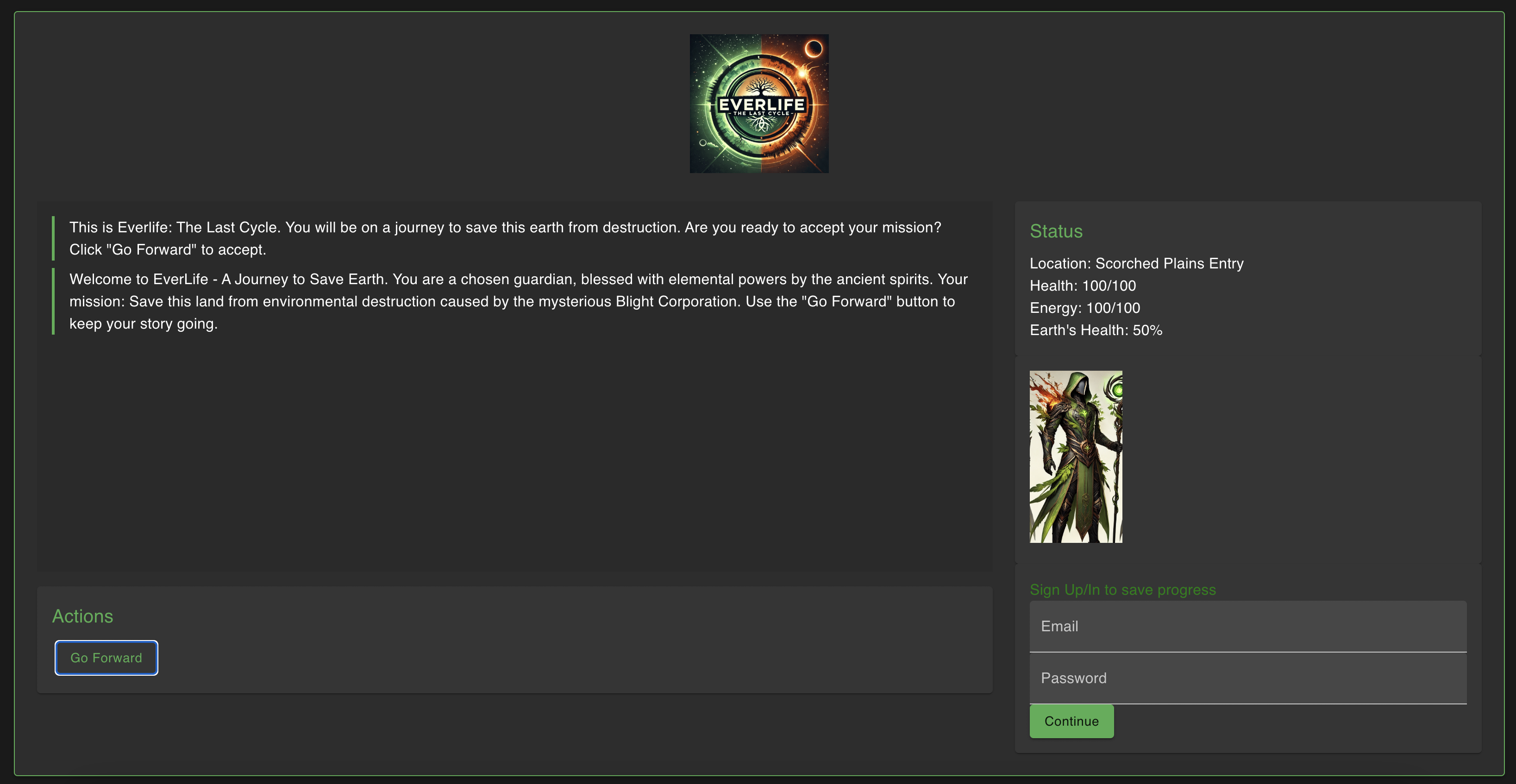Click the green bar beside welcome message
1516x784 pixels.
[x=54, y=301]
